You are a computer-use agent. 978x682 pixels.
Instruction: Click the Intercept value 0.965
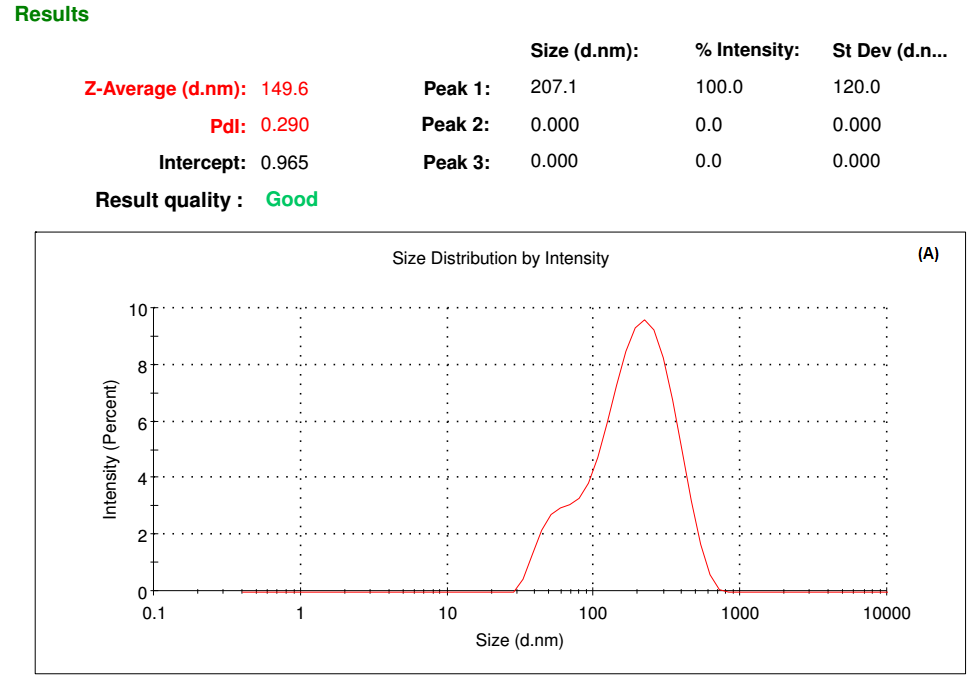[284, 162]
